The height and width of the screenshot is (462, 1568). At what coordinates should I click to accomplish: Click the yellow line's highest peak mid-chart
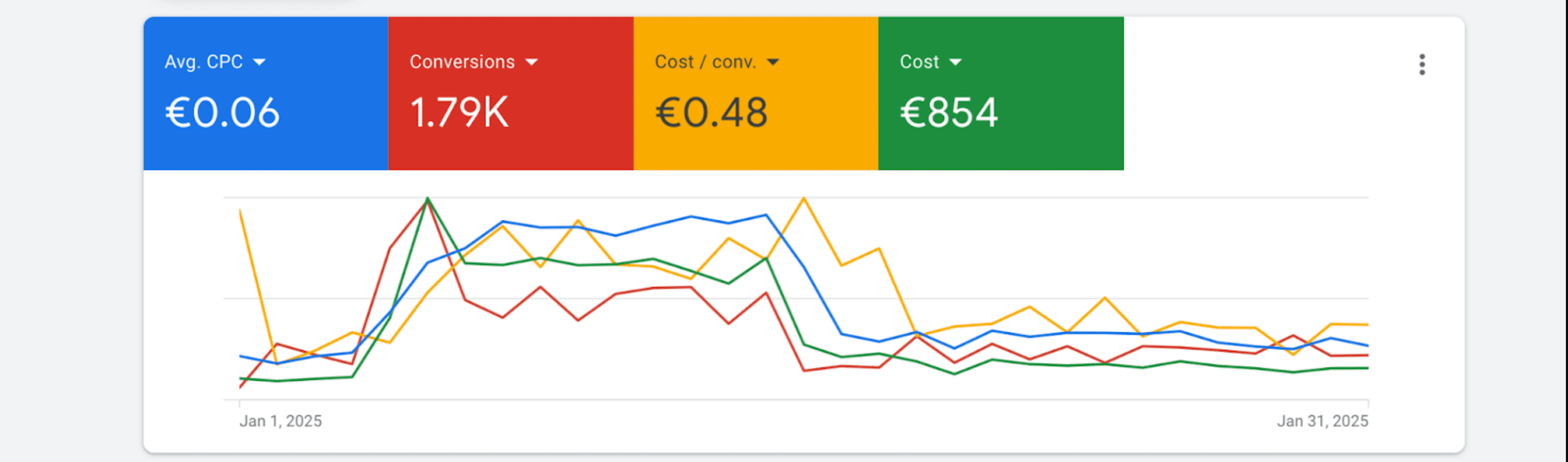click(x=804, y=198)
